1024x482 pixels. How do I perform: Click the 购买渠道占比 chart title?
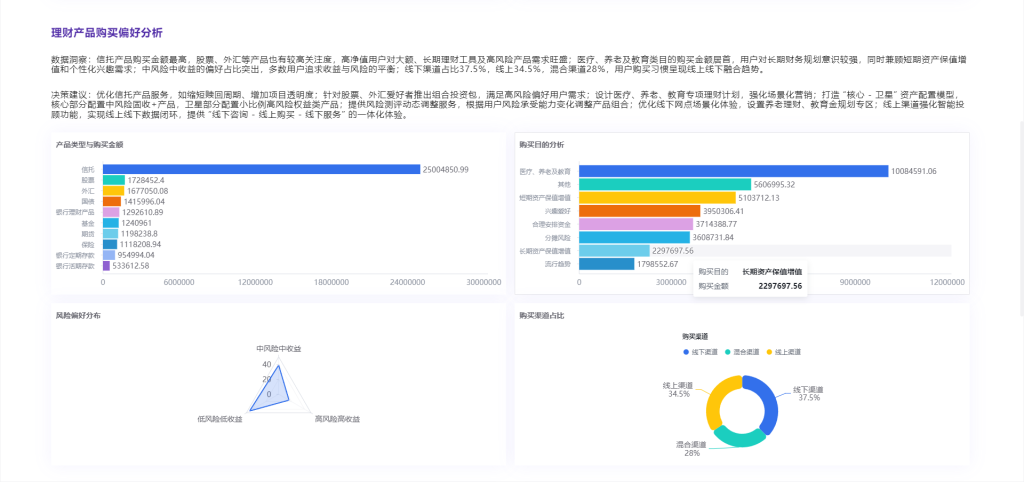click(x=542, y=315)
